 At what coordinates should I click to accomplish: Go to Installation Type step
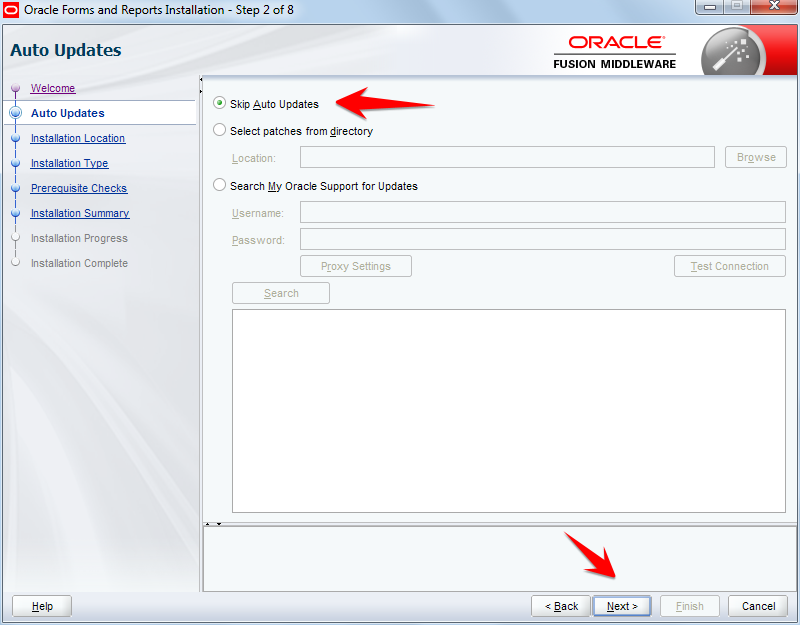(69, 163)
